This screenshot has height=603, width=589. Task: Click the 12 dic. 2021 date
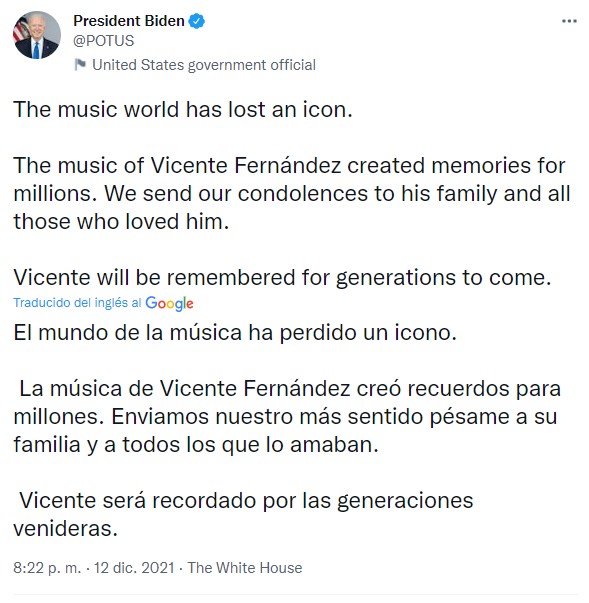pos(134,568)
